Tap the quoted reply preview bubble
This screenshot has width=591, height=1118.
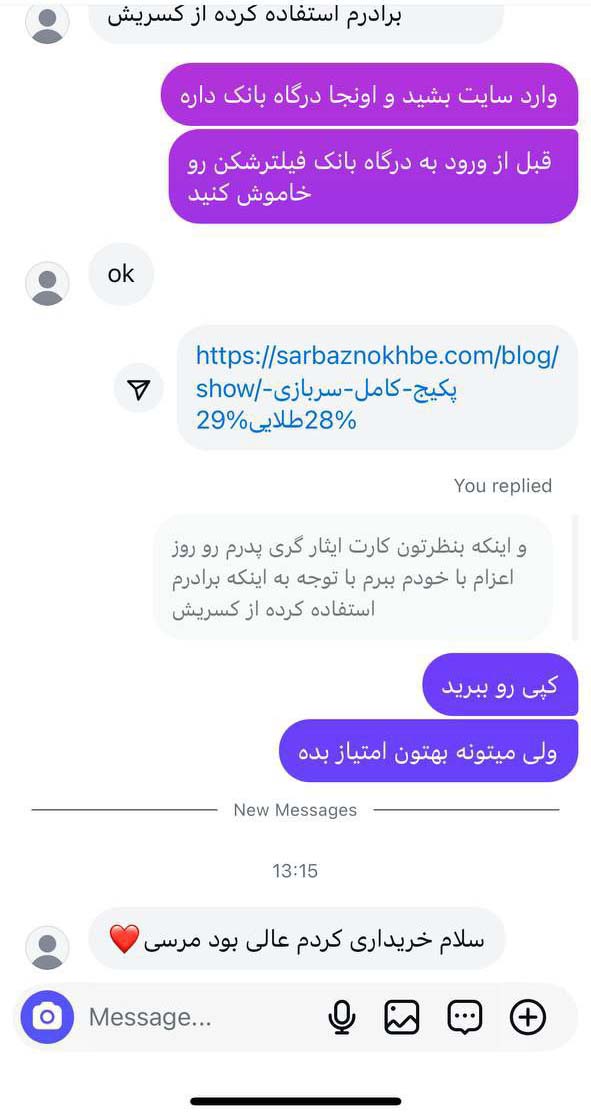(x=354, y=577)
